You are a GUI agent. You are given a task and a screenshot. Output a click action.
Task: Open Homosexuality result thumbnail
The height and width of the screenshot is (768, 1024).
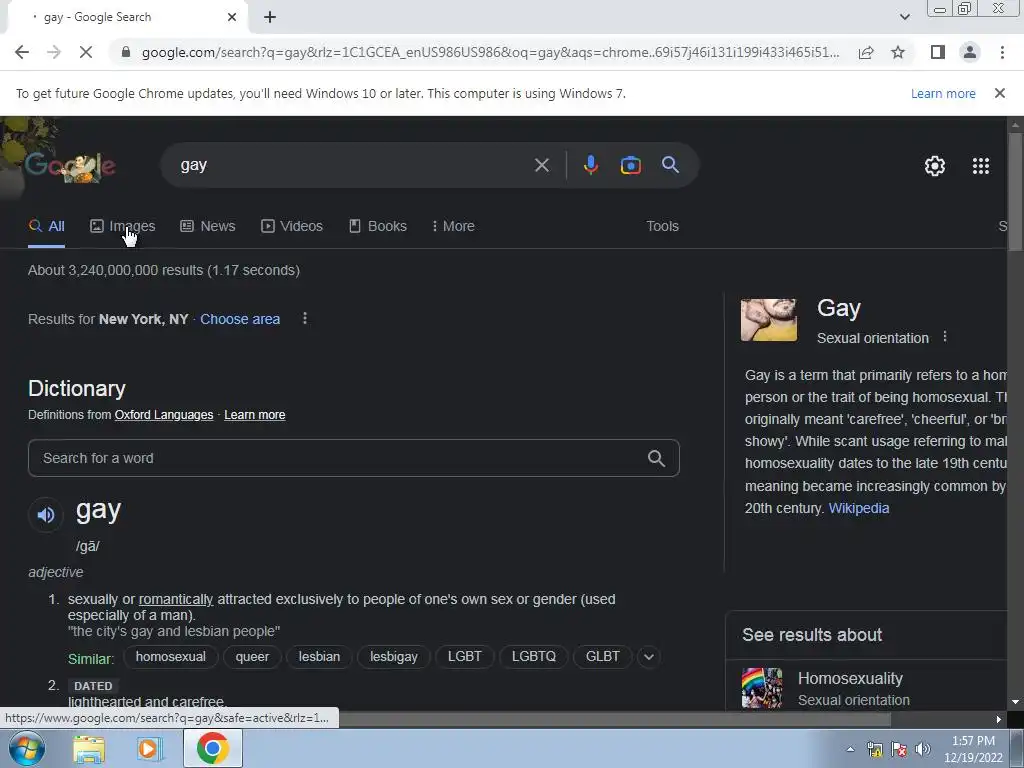tap(762, 688)
